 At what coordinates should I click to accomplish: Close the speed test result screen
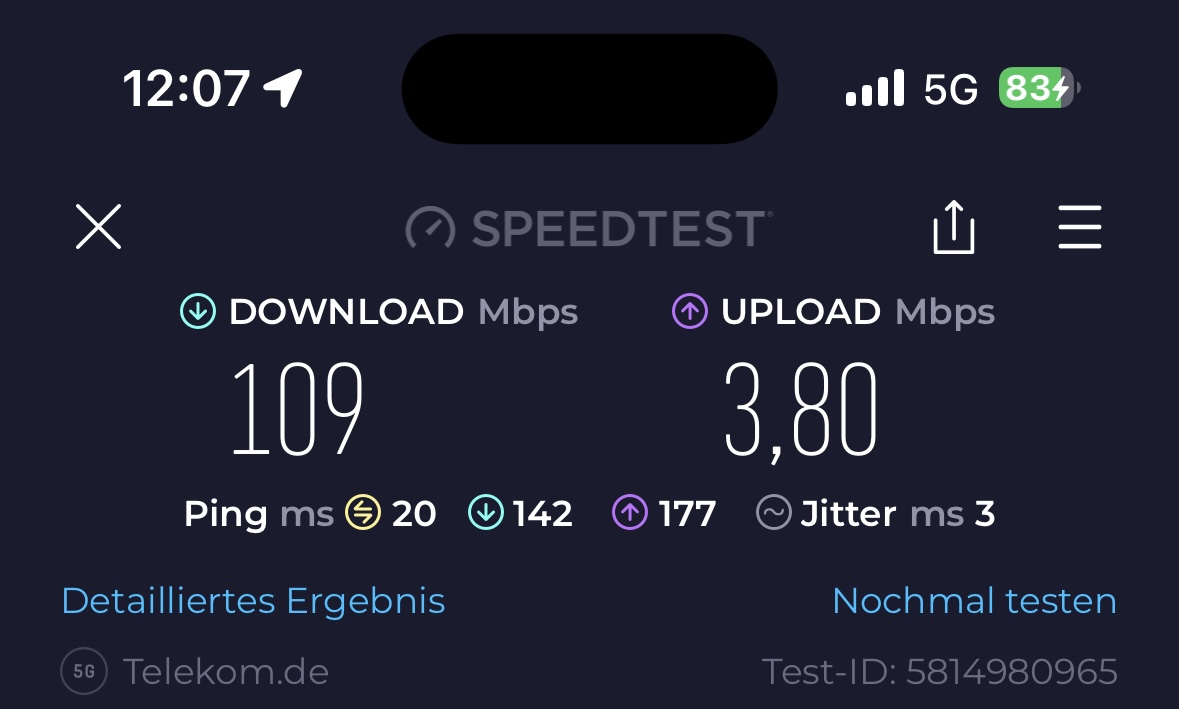(x=98, y=228)
